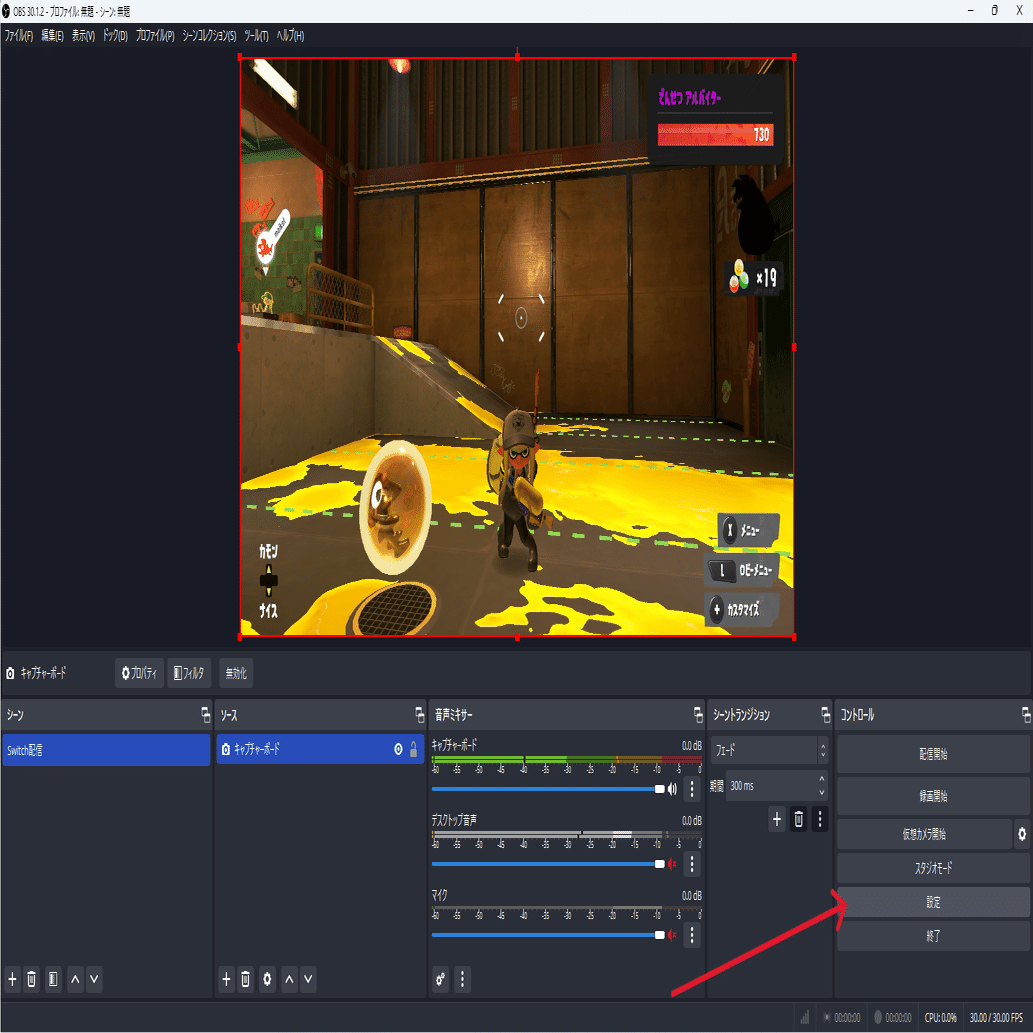Open キャプチャーボード audio channel options menu
The height and width of the screenshot is (1033, 1033).
click(x=692, y=789)
